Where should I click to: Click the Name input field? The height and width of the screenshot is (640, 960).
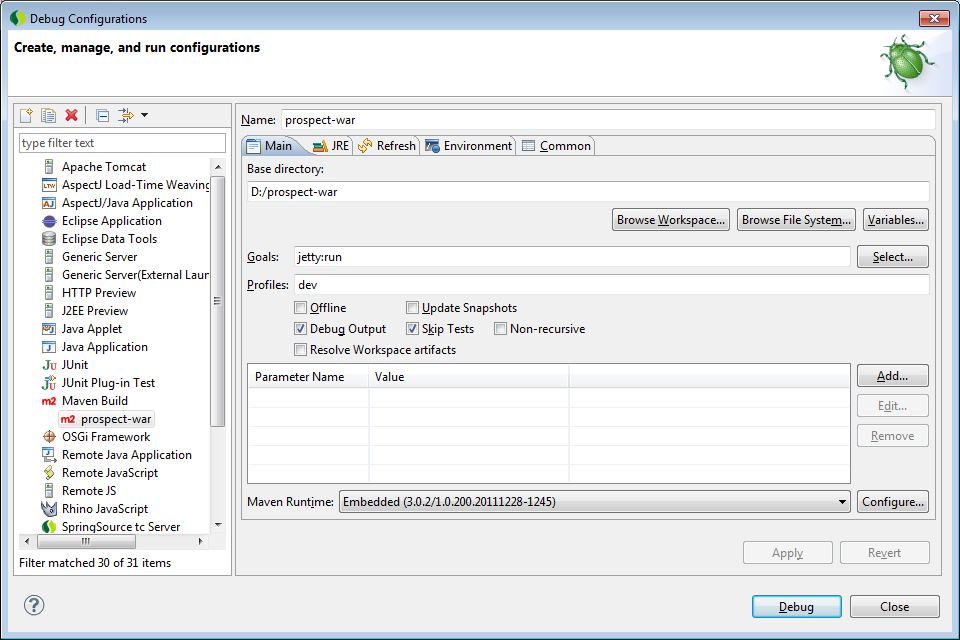(608, 120)
